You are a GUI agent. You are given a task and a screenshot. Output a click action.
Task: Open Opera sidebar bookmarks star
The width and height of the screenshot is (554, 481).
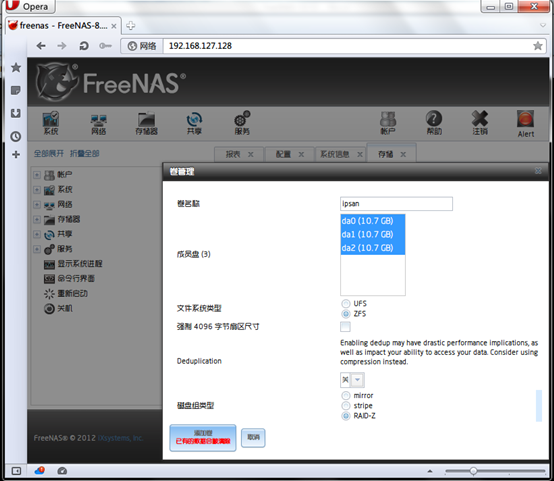pos(16,67)
